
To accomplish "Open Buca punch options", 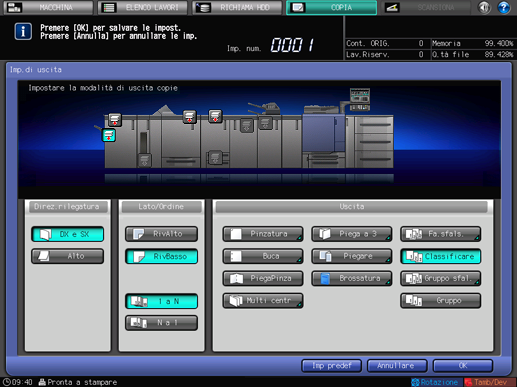I will [x=263, y=256].
